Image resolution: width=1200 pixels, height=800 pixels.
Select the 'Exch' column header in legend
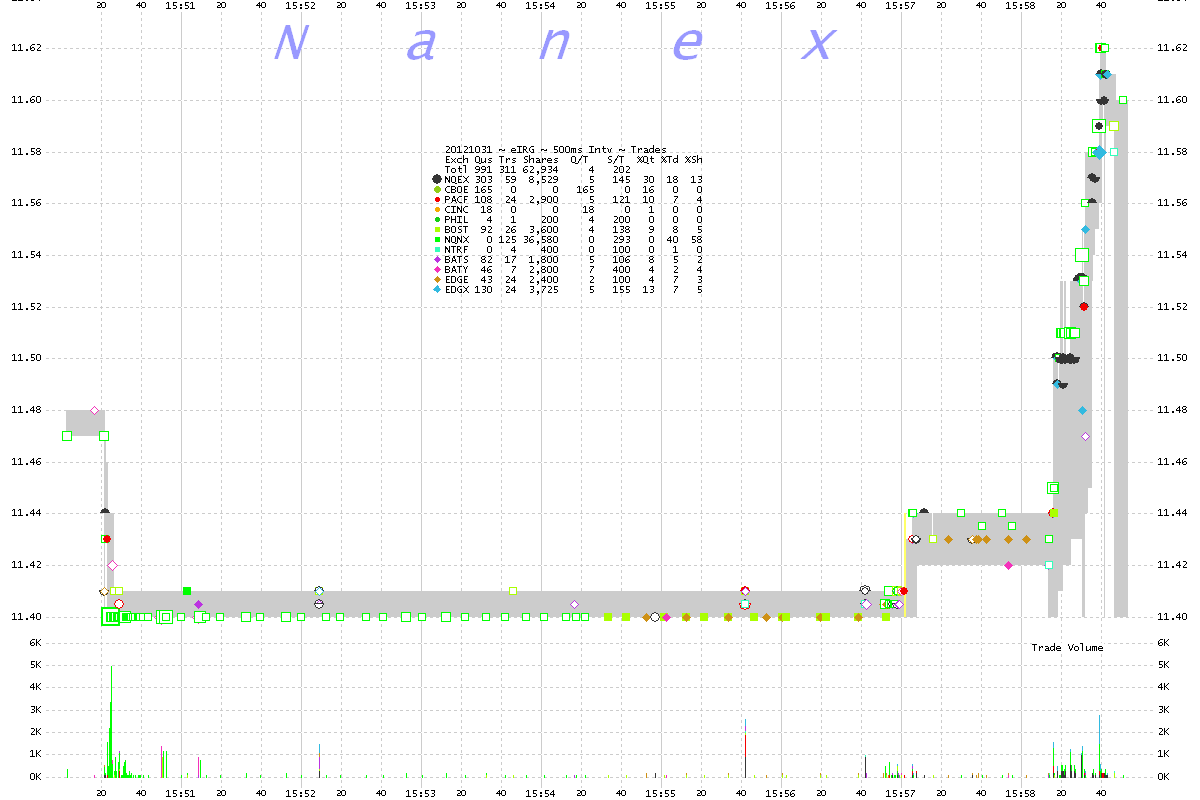[x=457, y=159]
